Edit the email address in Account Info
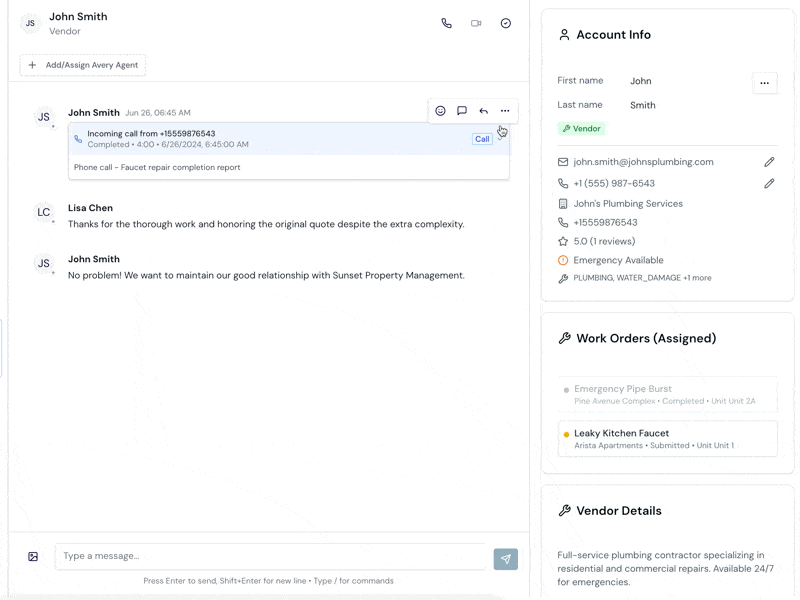The image size is (800, 600). pyautogui.click(x=769, y=161)
